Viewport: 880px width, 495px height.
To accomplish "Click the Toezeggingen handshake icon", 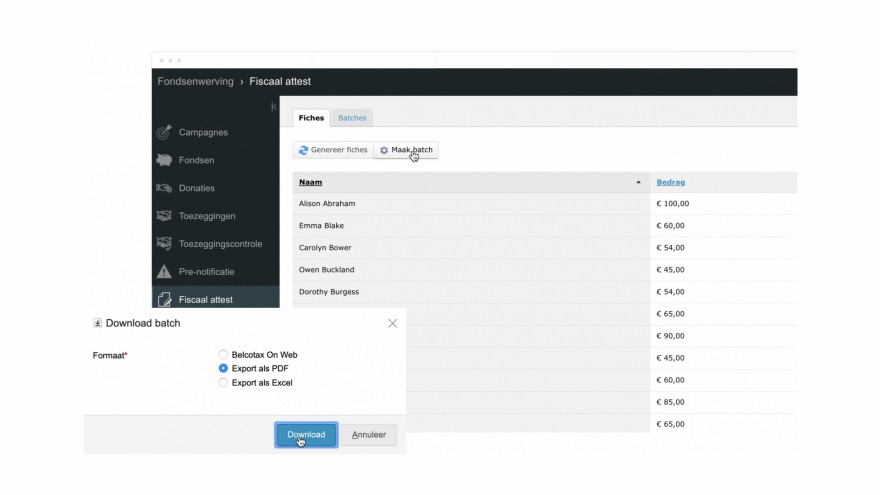I will click(164, 216).
